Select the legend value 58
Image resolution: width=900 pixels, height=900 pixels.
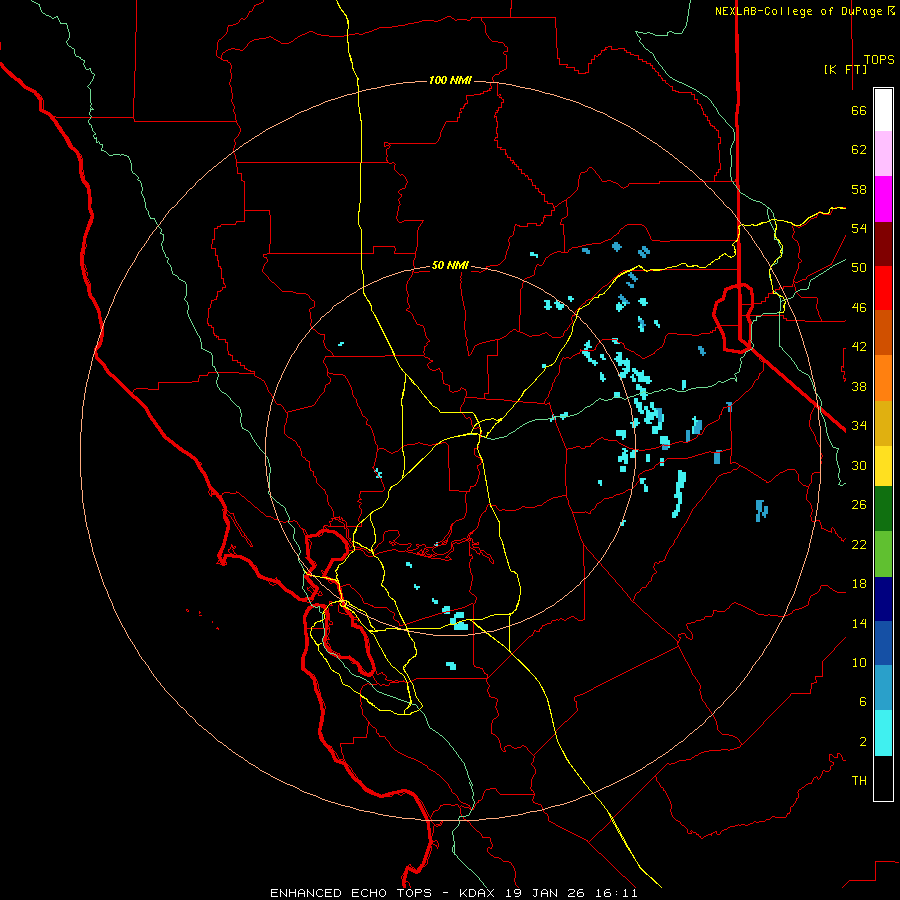859,189
